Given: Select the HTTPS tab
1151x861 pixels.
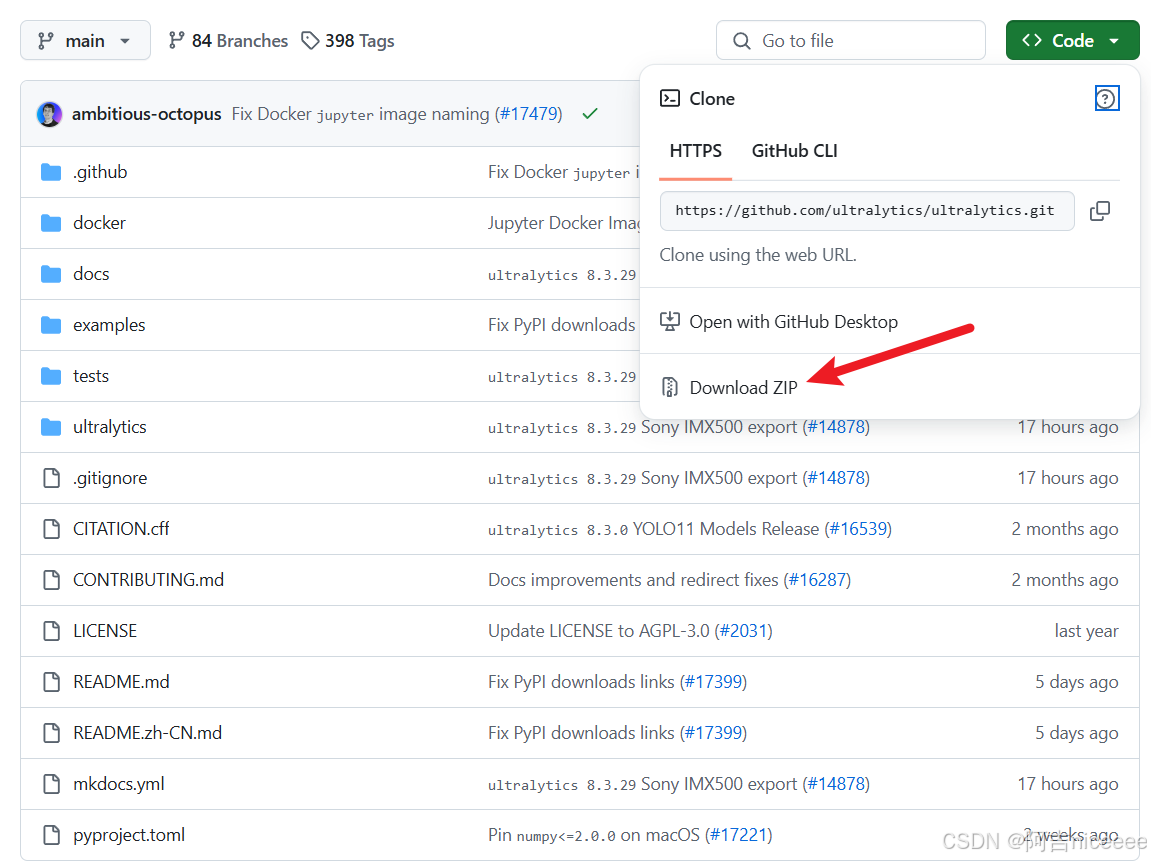Looking at the screenshot, I should [695, 151].
